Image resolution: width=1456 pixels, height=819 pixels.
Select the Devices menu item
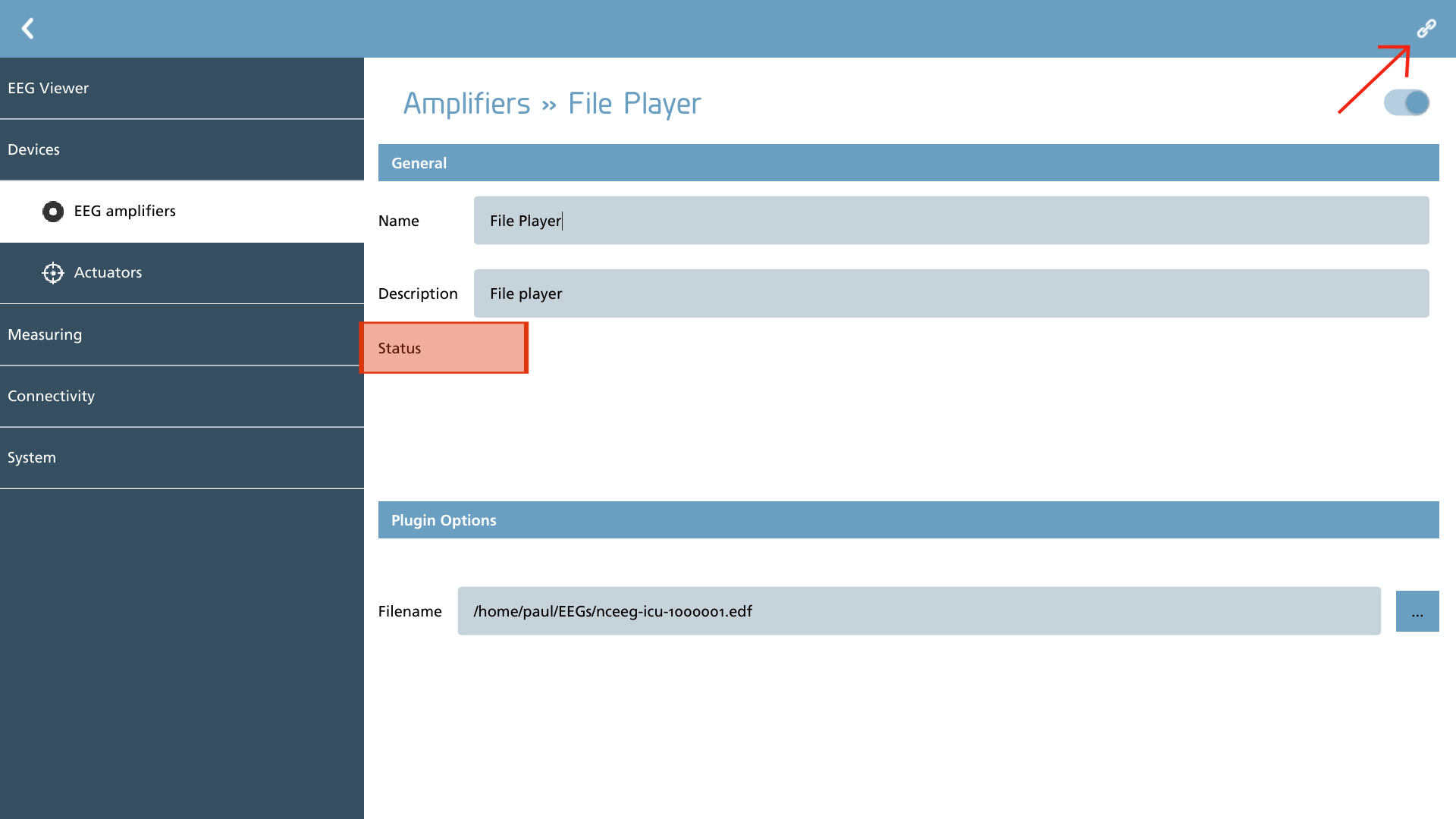pyautogui.click(x=182, y=149)
